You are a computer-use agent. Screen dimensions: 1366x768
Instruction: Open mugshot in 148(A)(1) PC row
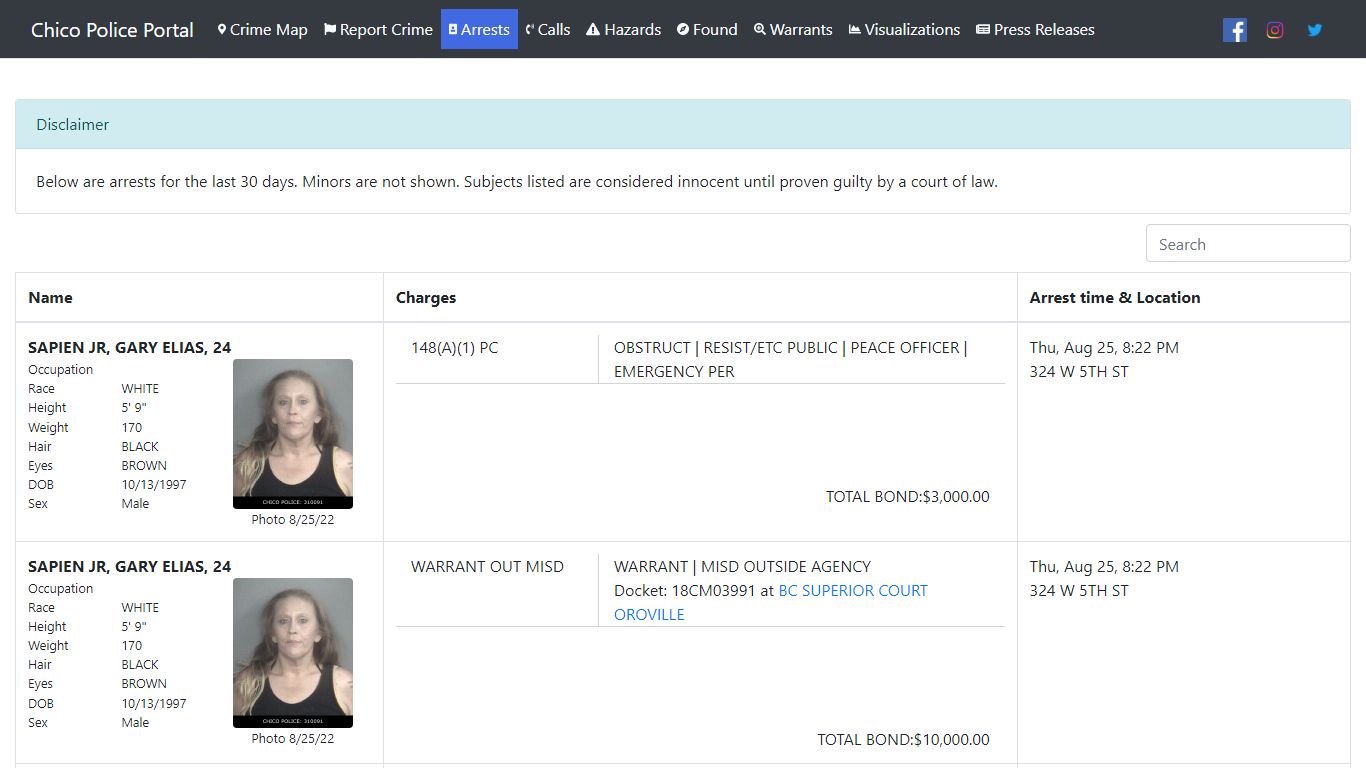[x=293, y=434]
